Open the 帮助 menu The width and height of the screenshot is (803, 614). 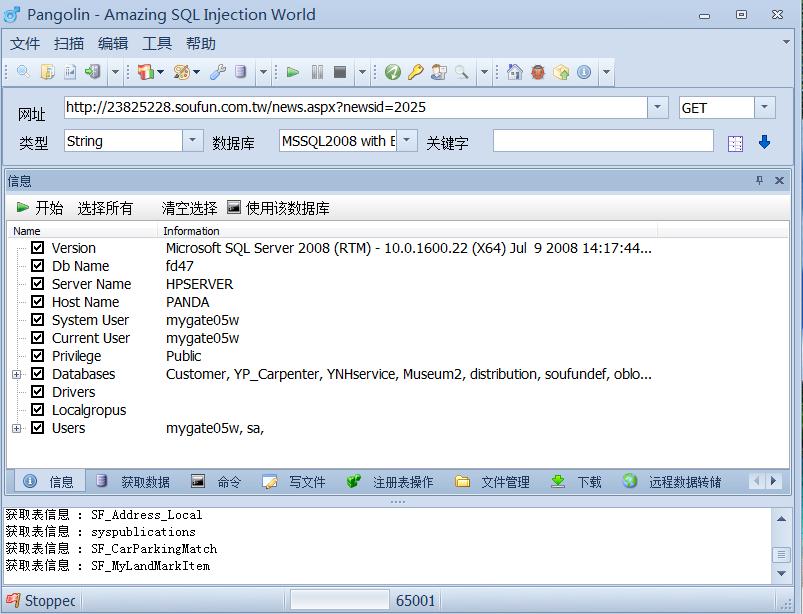(x=201, y=44)
